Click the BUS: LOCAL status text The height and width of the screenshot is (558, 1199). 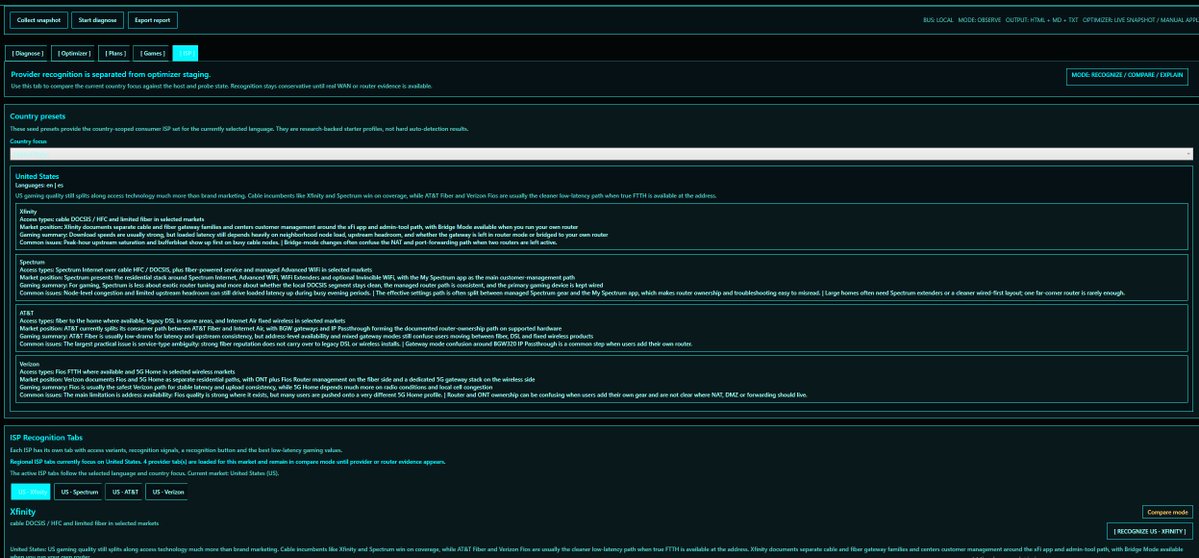point(938,20)
